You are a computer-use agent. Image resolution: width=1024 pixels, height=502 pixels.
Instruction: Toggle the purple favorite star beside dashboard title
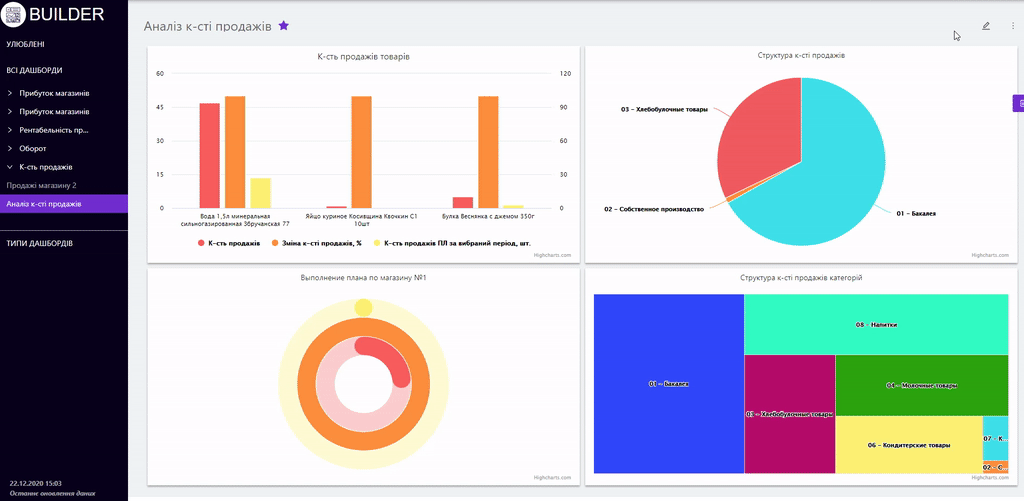[284, 26]
